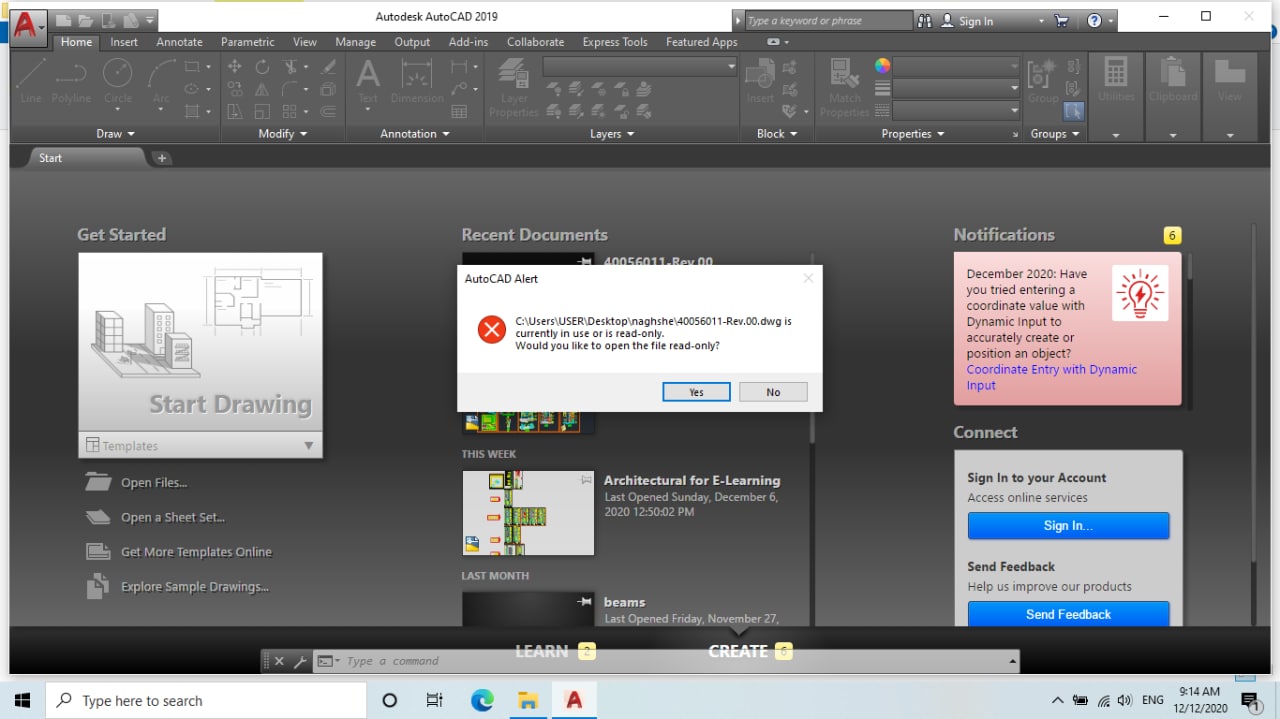Open File Explorer from the taskbar

tap(528, 700)
